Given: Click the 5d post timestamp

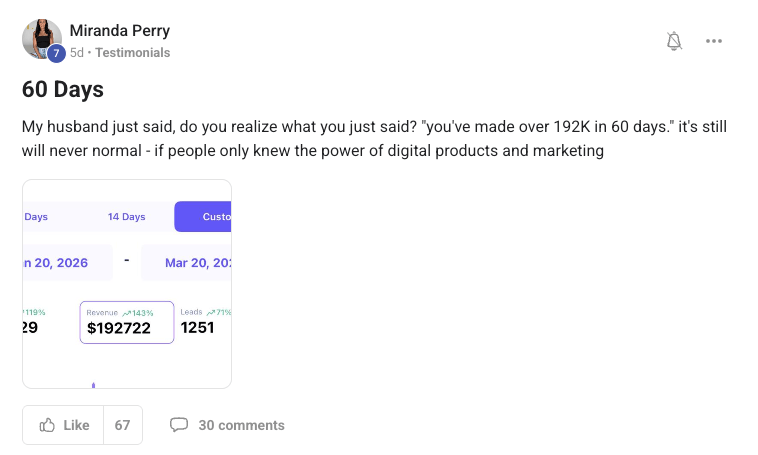Looking at the screenshot, I should 76,52.
